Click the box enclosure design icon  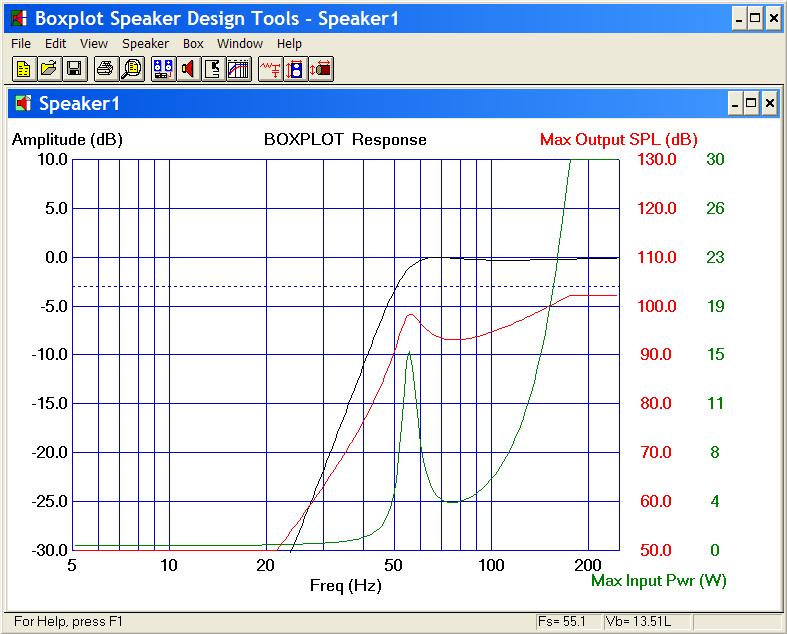point(214,69)
